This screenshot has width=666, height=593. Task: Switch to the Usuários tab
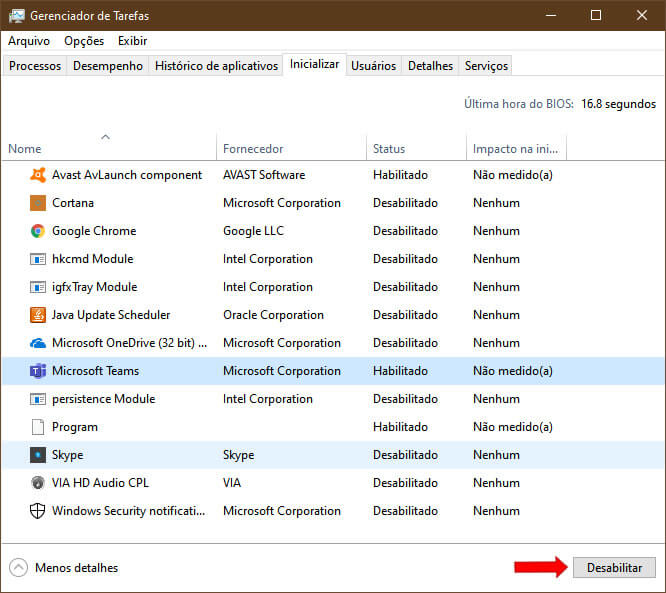373,66
